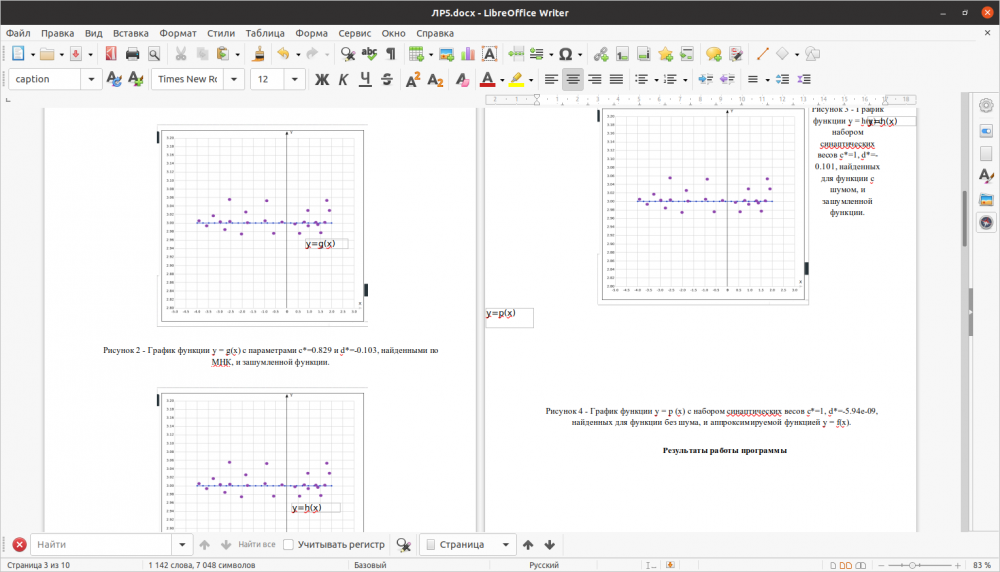Open the sidebar Navigator compass icon

pos(986,223)
